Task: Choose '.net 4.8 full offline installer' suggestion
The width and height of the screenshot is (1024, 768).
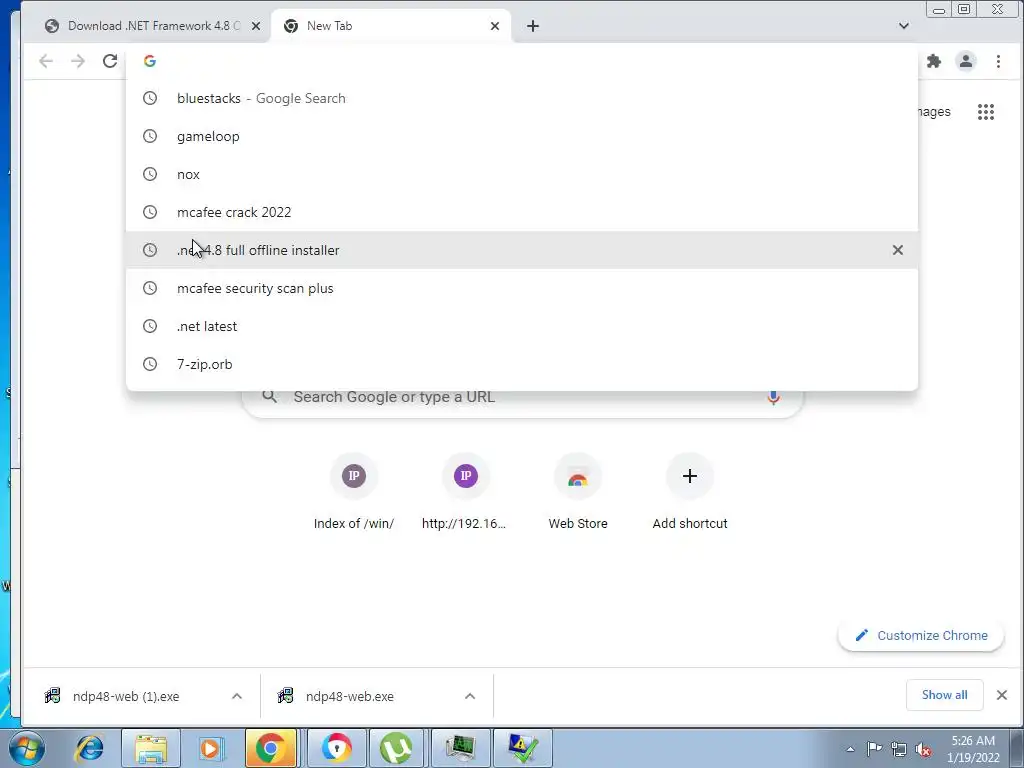Action: 522,249
